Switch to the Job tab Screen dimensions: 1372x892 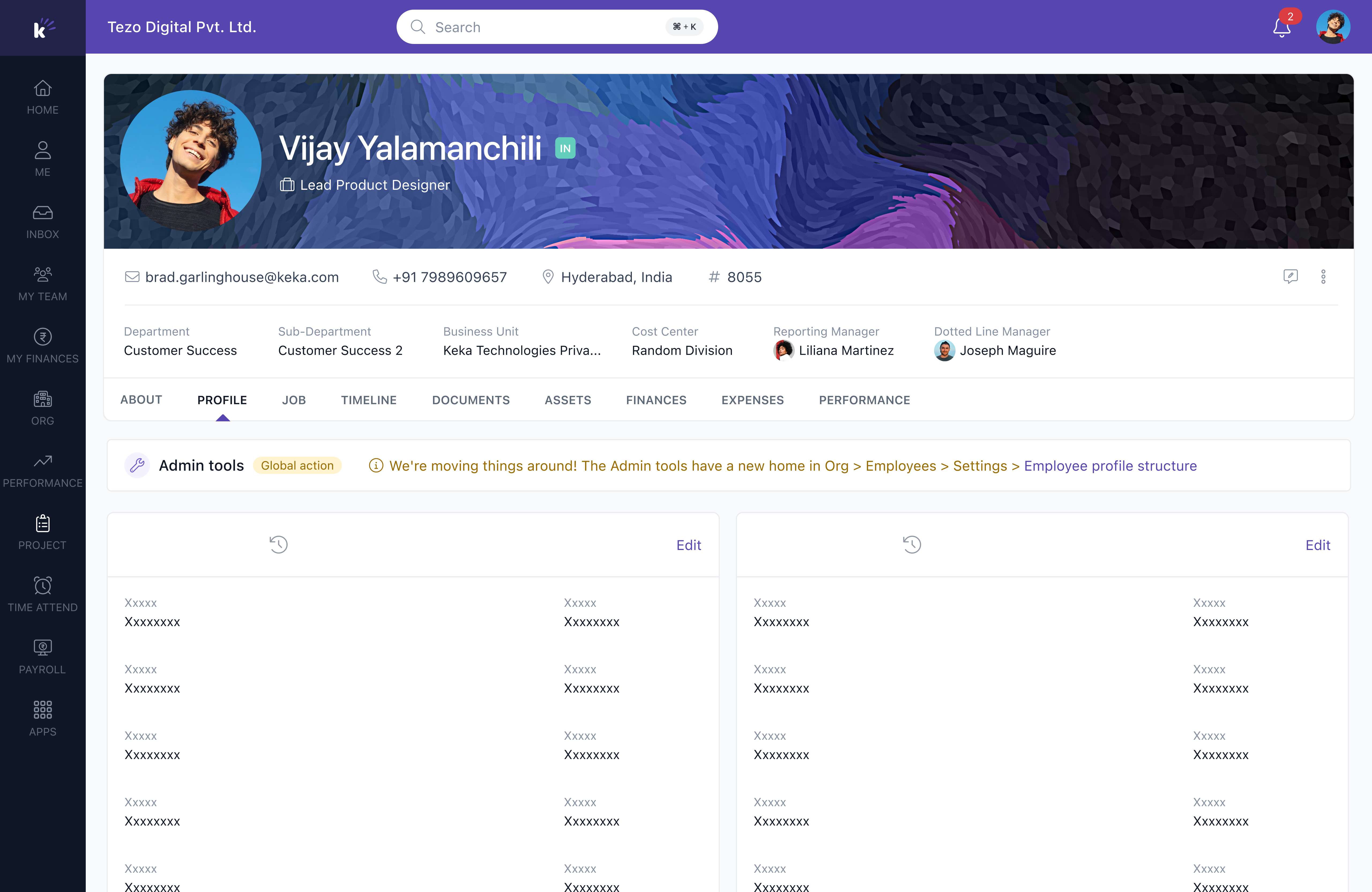293,400
